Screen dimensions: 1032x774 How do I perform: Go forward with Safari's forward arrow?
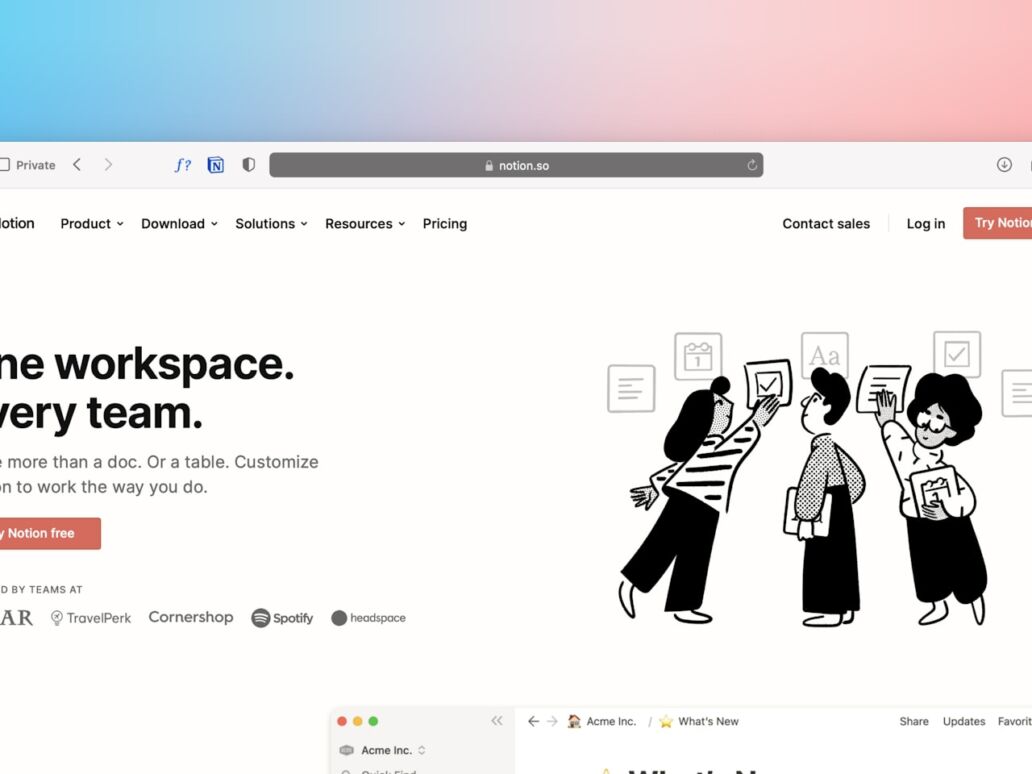click(109, 165)
